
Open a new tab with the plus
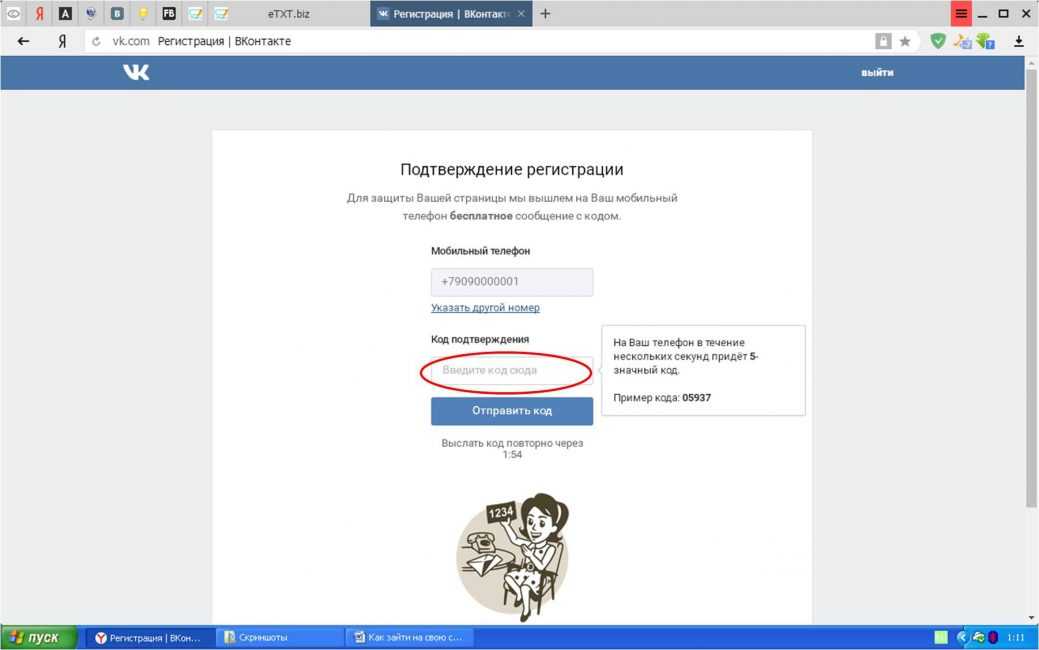tap(545, 13)
